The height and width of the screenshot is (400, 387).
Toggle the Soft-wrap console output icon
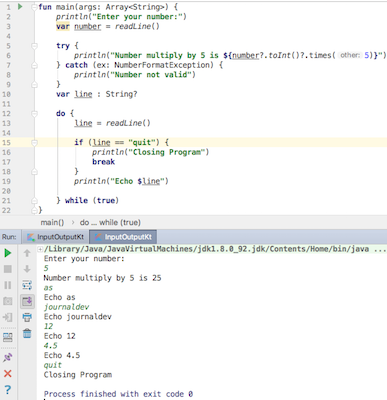[x=27, y=285]
